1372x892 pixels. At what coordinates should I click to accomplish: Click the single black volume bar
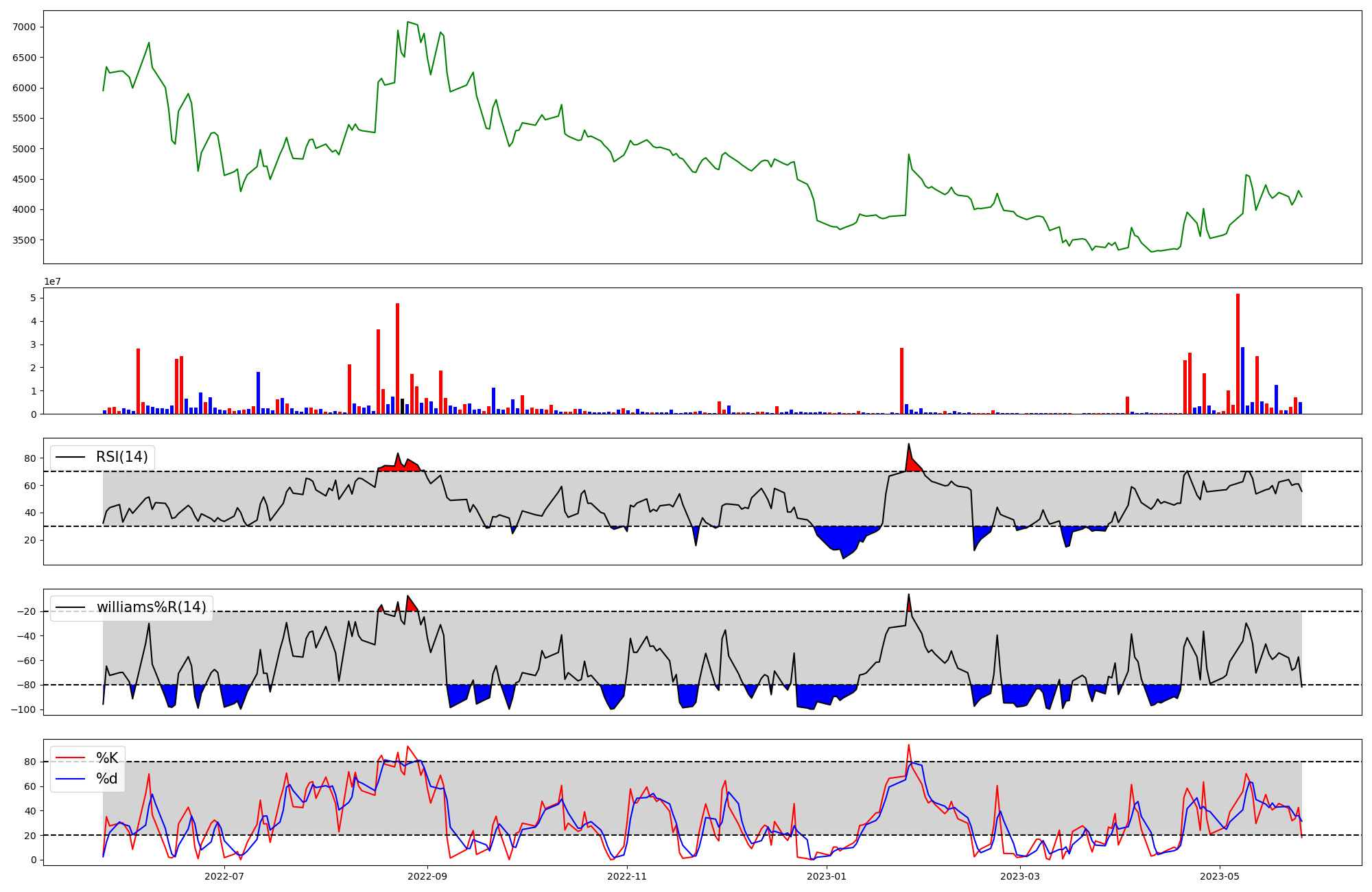403,406
